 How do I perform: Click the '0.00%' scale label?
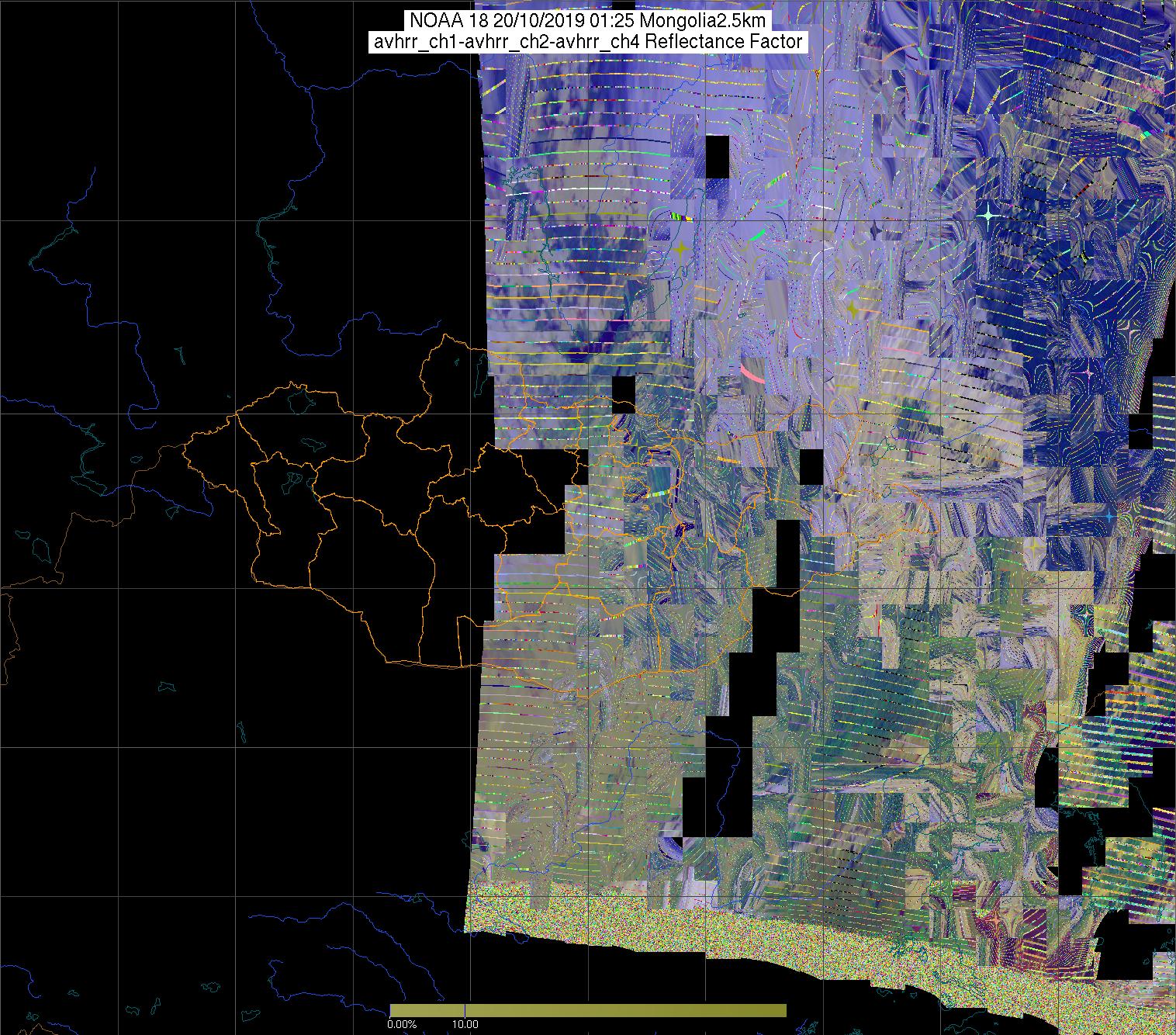tap(402, 1024)
